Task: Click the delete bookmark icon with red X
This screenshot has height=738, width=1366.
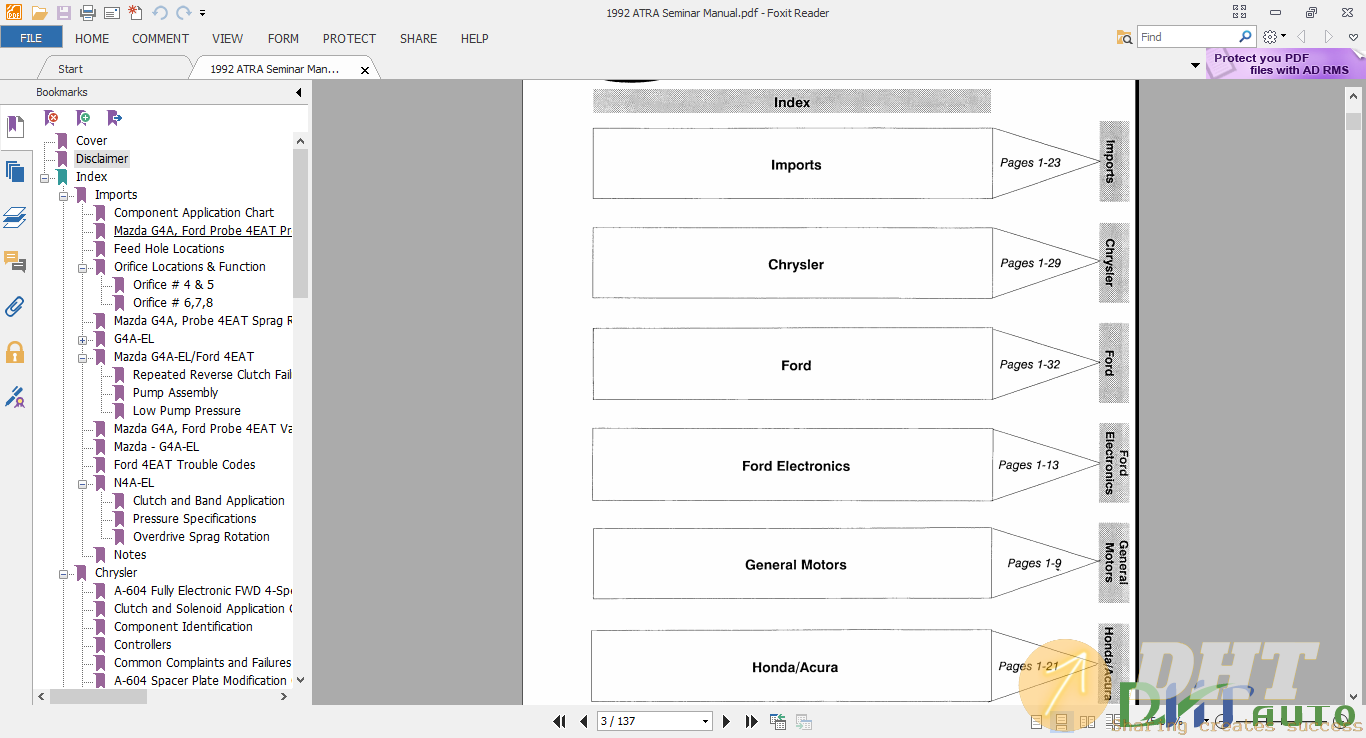Action: pyautogui.click(x=51, y=118)
